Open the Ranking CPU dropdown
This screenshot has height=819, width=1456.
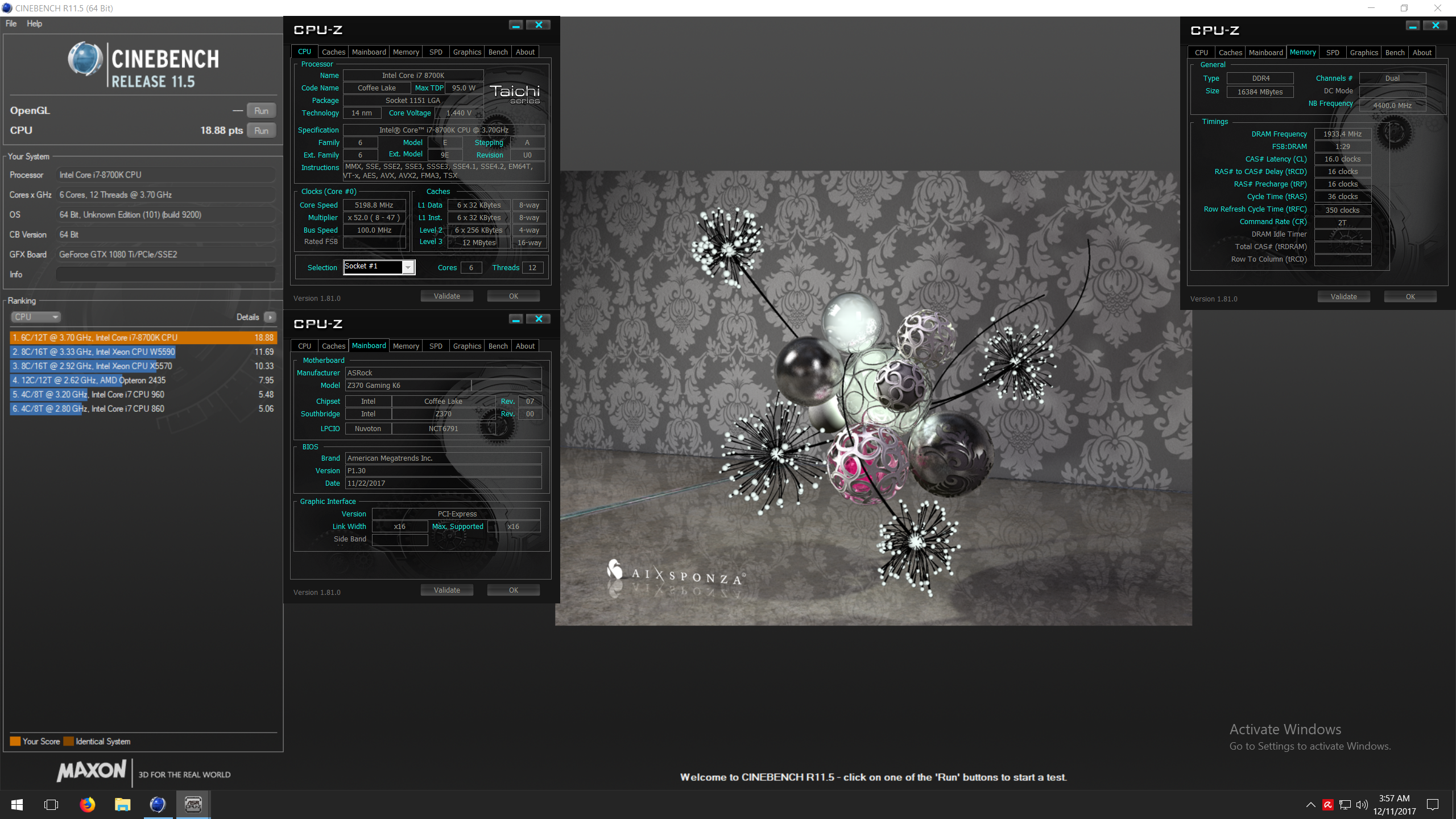(35, 317)
